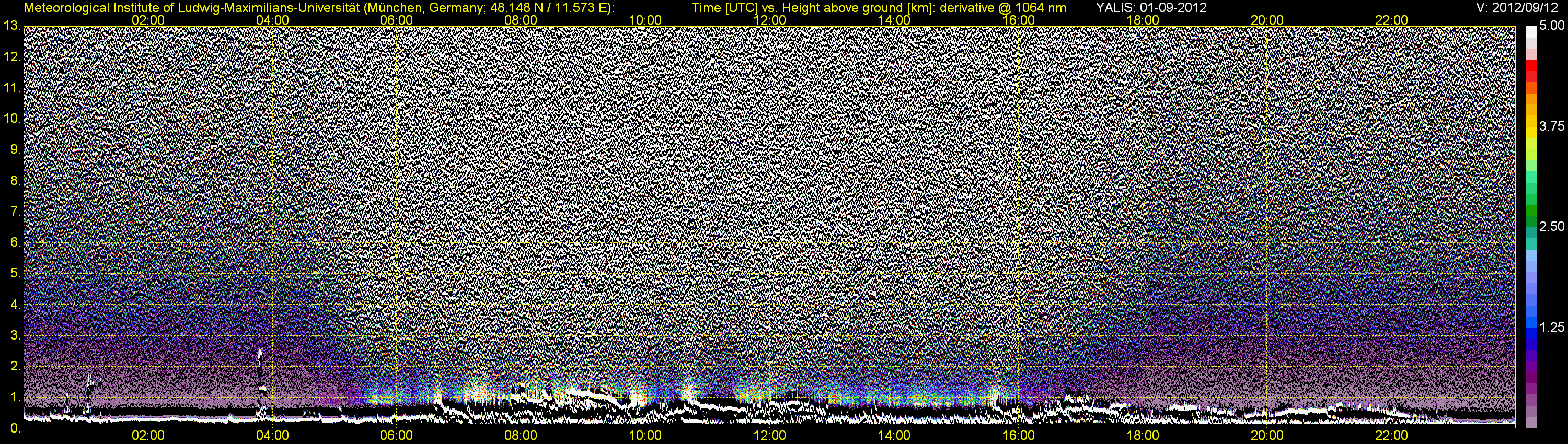
Task: Click the 10:00 label on the upper time axis
Action: [645, 20]
